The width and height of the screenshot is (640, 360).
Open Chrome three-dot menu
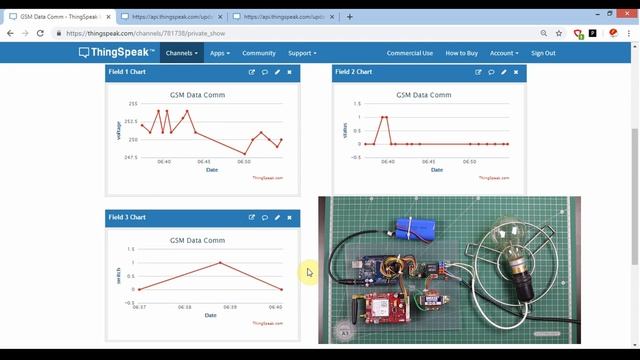pyautogui.click(x=629, y=33)
